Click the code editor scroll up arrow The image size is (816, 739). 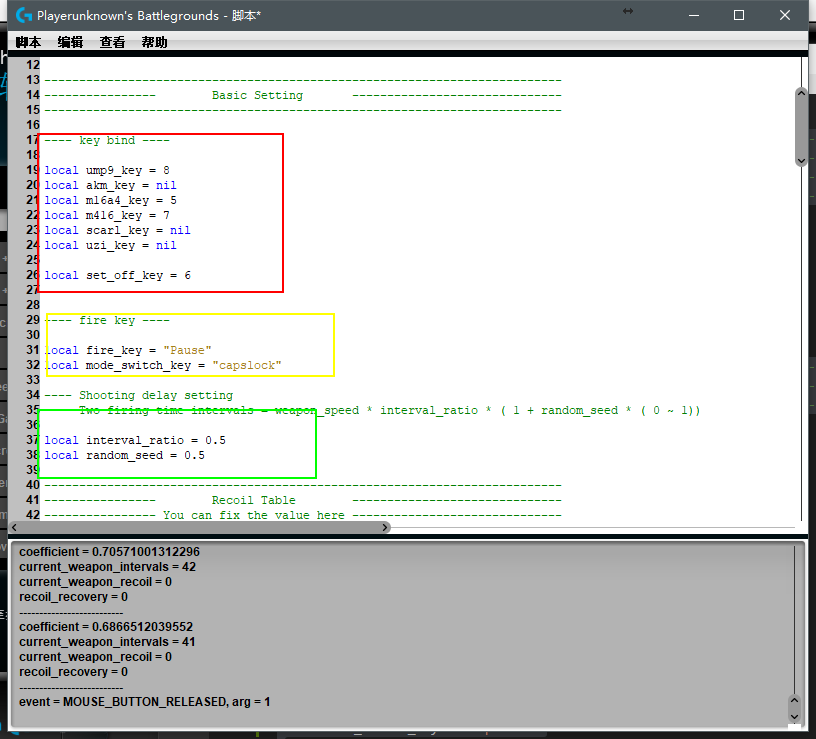[801, 93]
